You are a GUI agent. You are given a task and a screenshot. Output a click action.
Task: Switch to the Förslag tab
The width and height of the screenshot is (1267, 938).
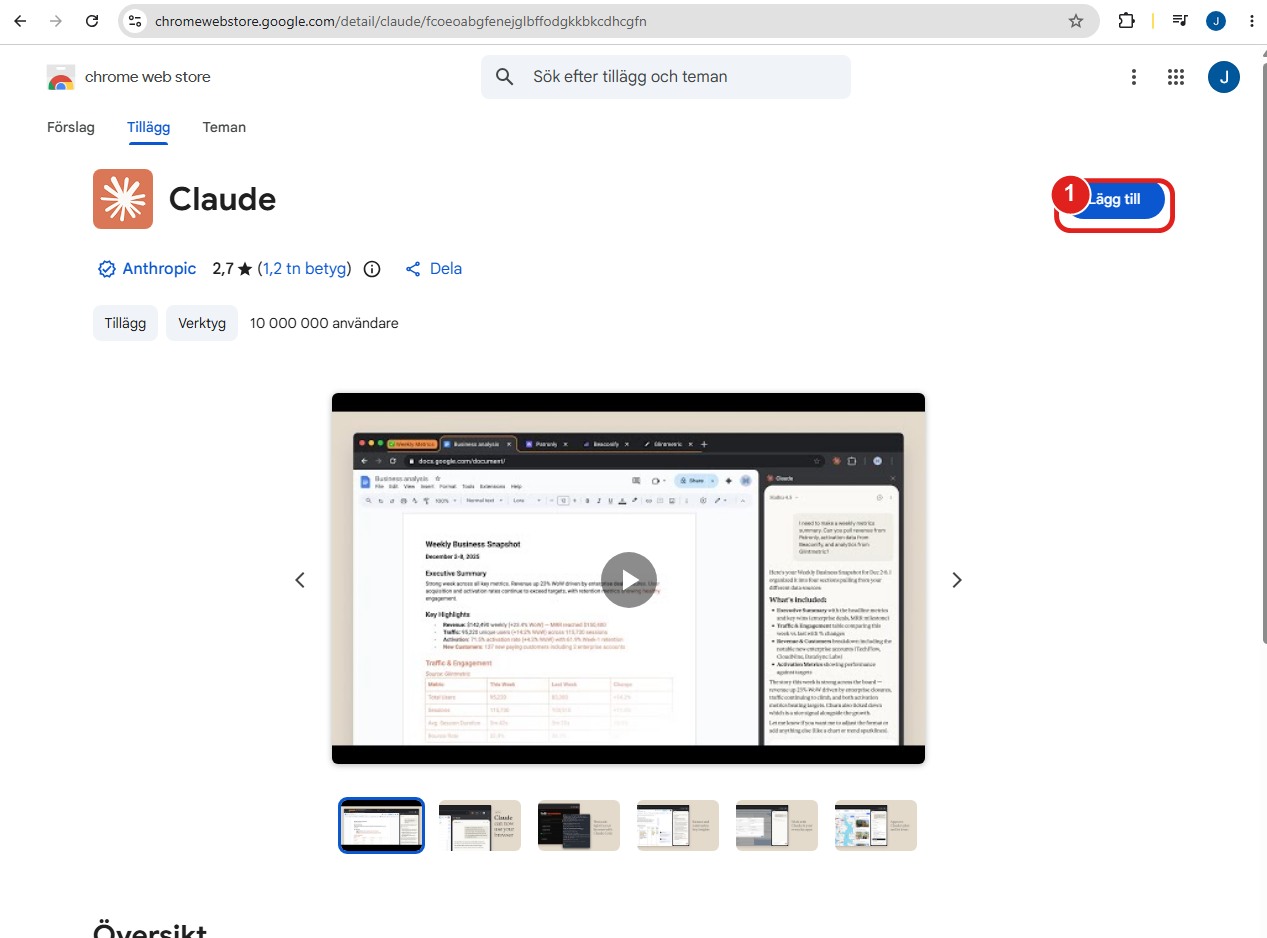(x=71, y=127)
